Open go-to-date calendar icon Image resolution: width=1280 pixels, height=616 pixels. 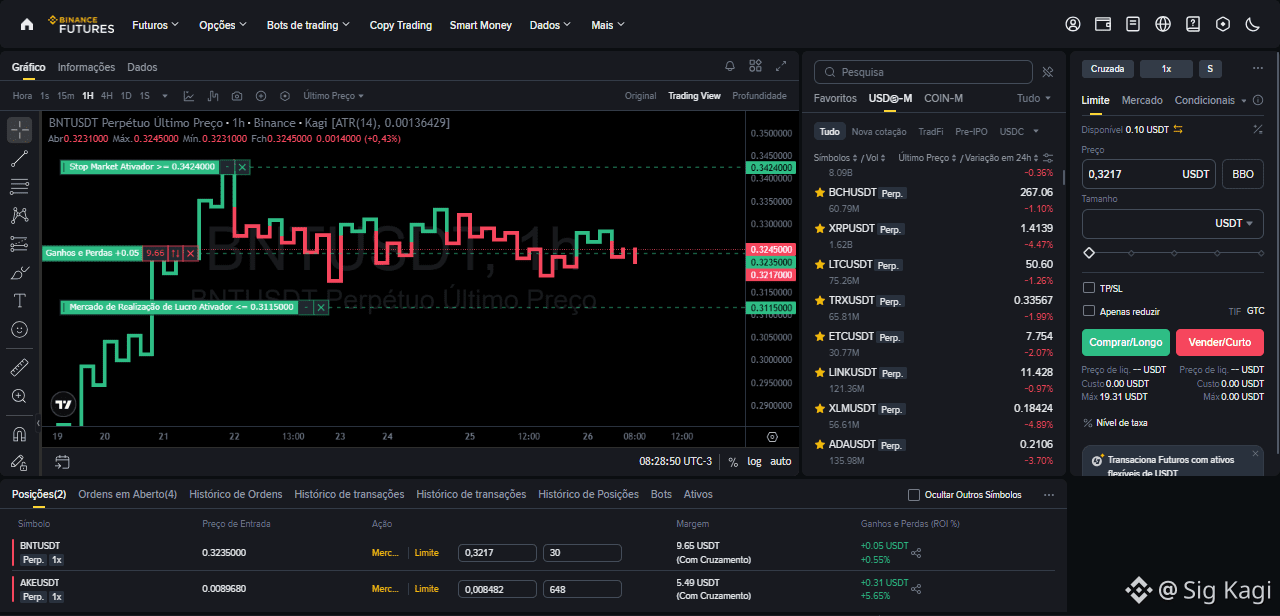62,462
